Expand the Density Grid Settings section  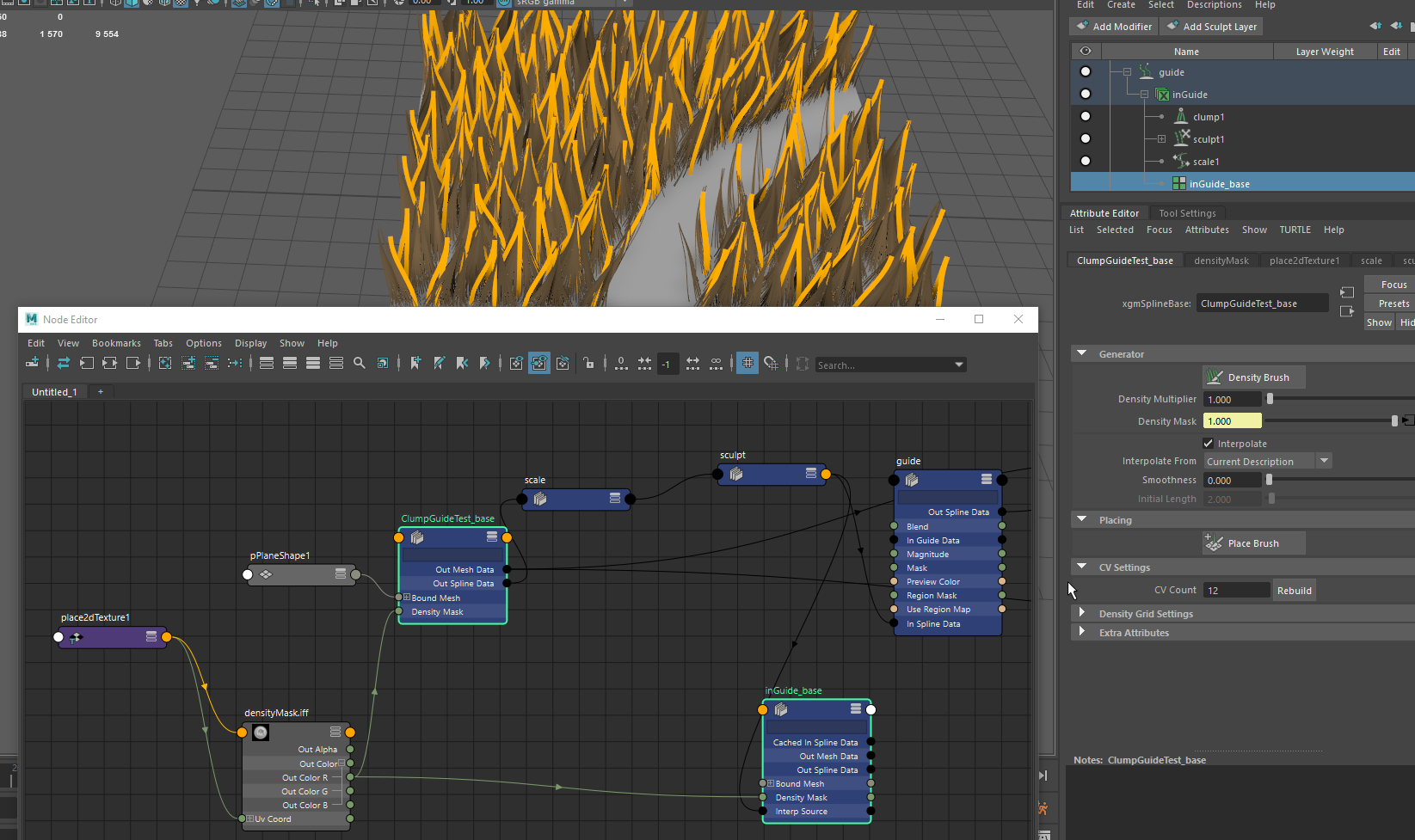[1082, 614]
